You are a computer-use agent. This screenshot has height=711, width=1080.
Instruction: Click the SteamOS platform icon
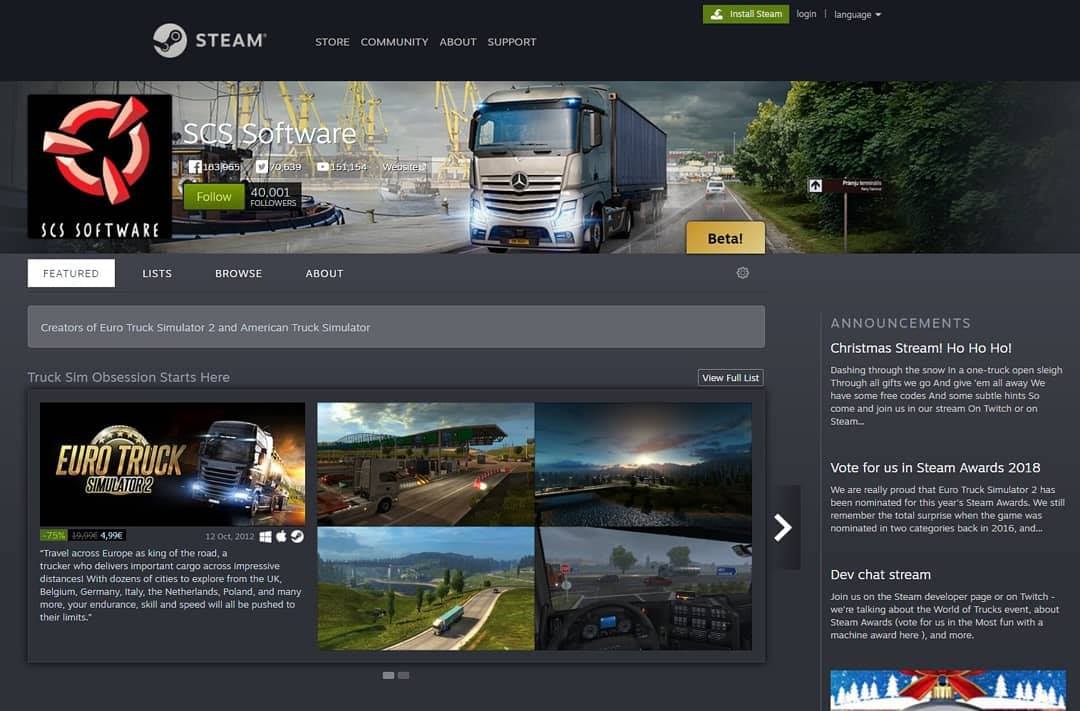click(297, 536)
